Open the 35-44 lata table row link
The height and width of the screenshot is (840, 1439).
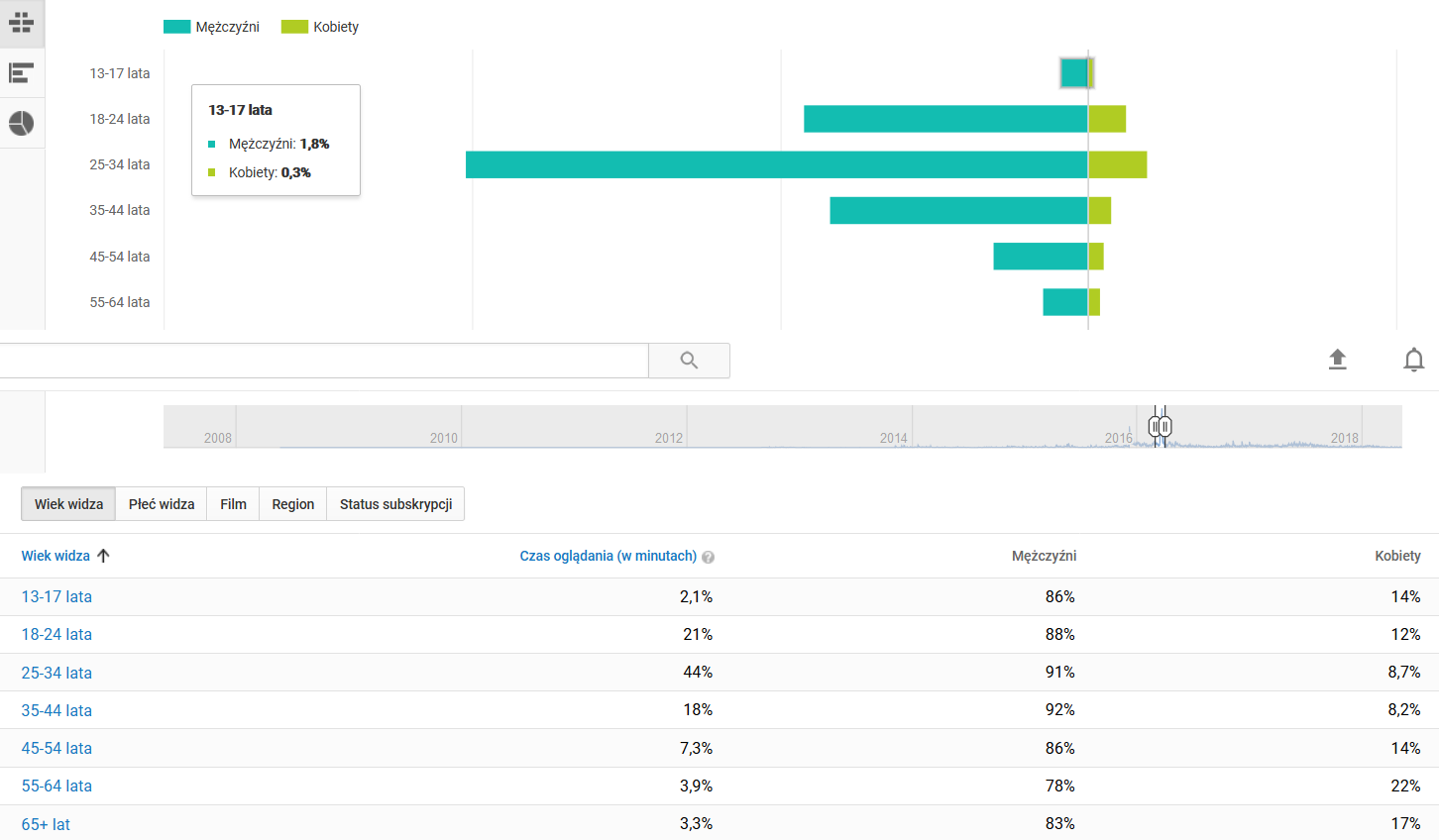56,710
